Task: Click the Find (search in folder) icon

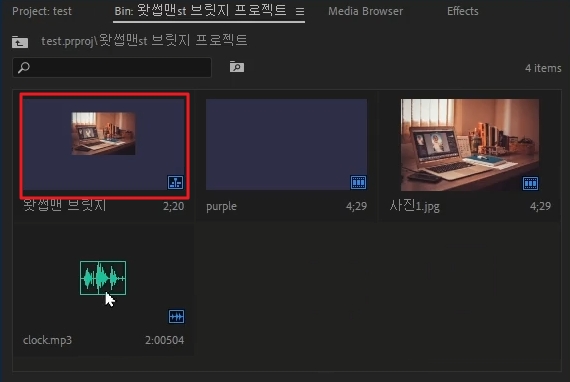Action: (x=237, y=67)
